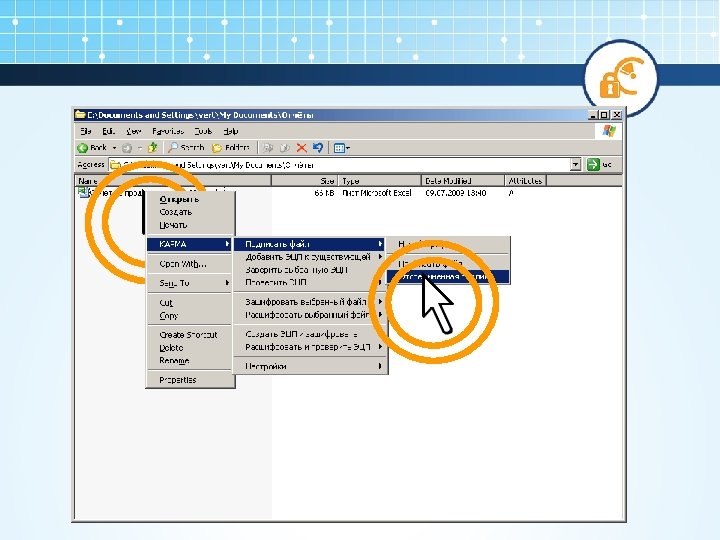The height and width of the screenshot is (540, 720).
Task: Select Rename in the context menu
Action: click(189, 360)
